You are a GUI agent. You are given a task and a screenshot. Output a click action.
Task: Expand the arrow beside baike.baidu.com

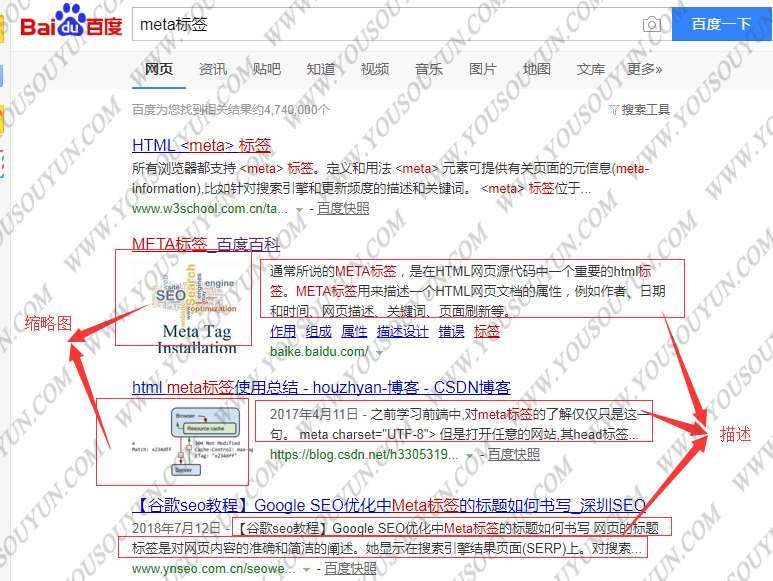coord(379,353)
